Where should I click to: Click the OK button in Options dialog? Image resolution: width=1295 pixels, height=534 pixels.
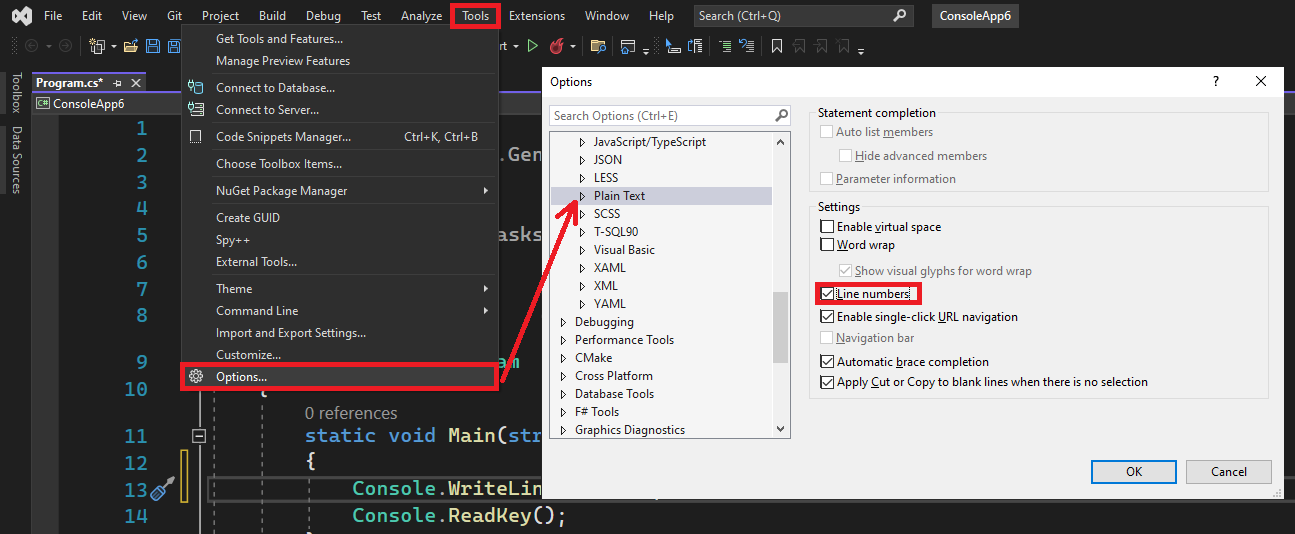coord(1134,472)
